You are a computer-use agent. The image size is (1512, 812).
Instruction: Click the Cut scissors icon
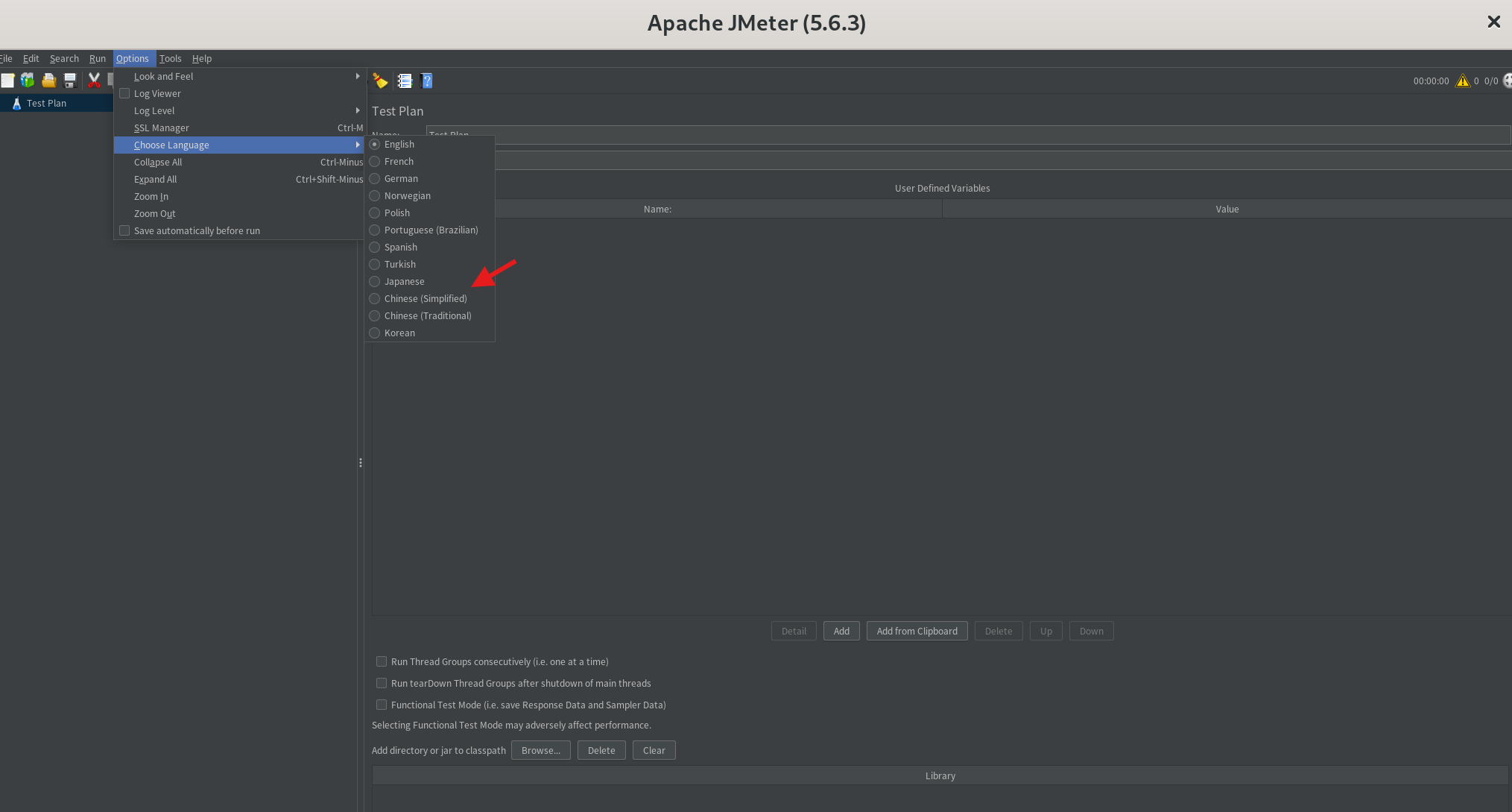pyautogui.click(x=94, y=81)
